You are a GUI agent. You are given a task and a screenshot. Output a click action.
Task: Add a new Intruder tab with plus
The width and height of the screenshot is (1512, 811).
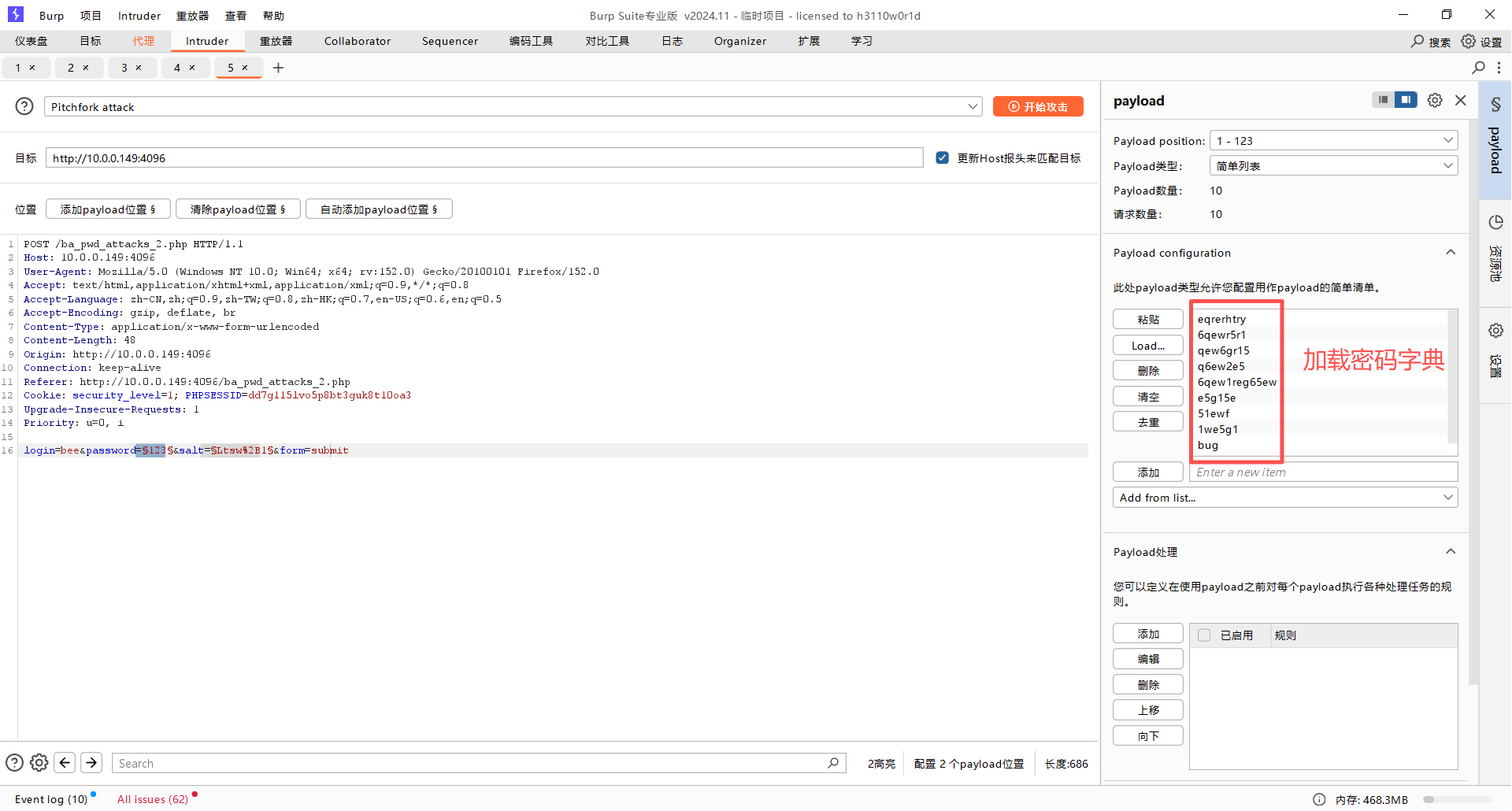tap(278, 68)
